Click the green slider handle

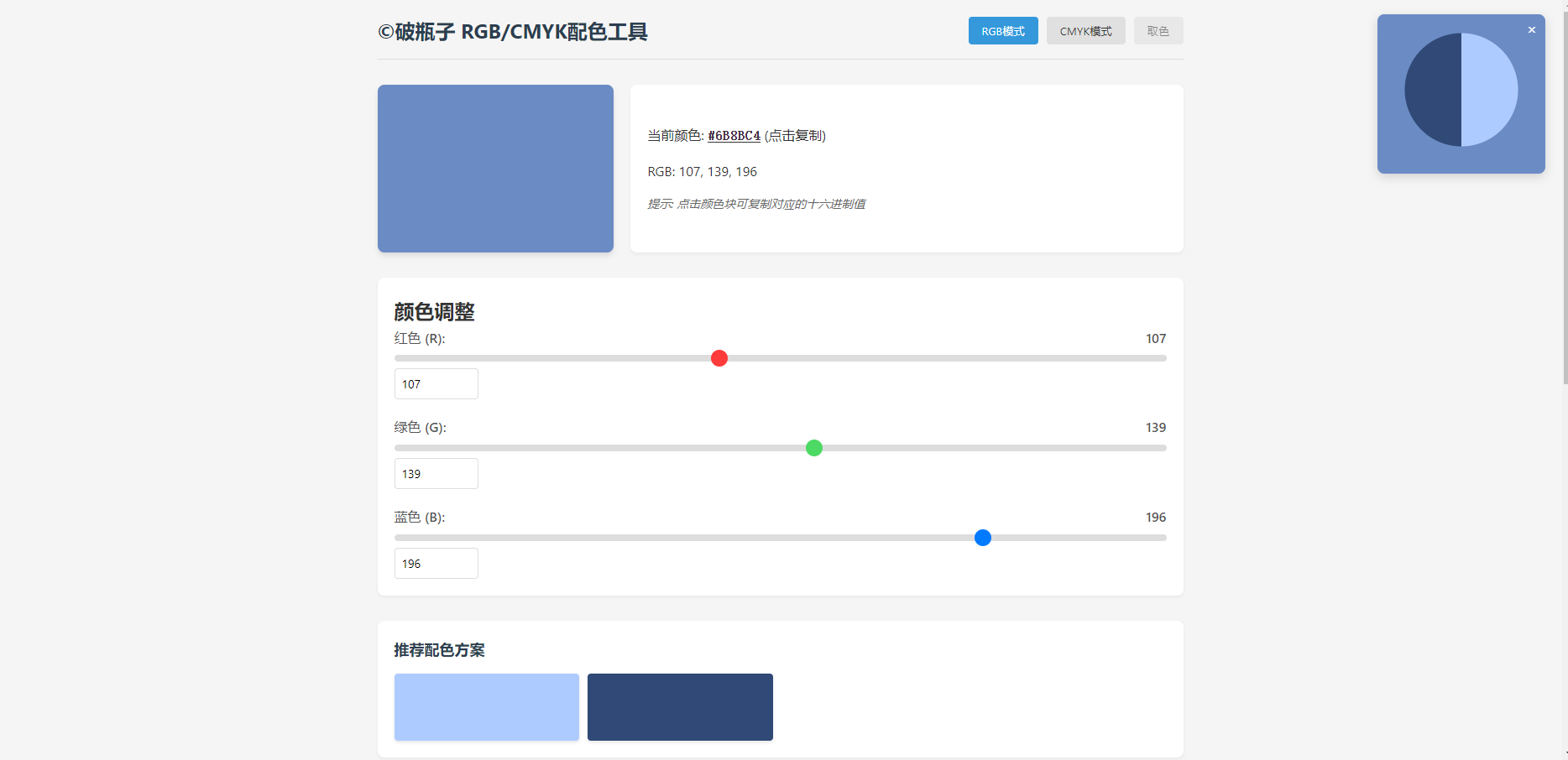click(x=814, y=448)
